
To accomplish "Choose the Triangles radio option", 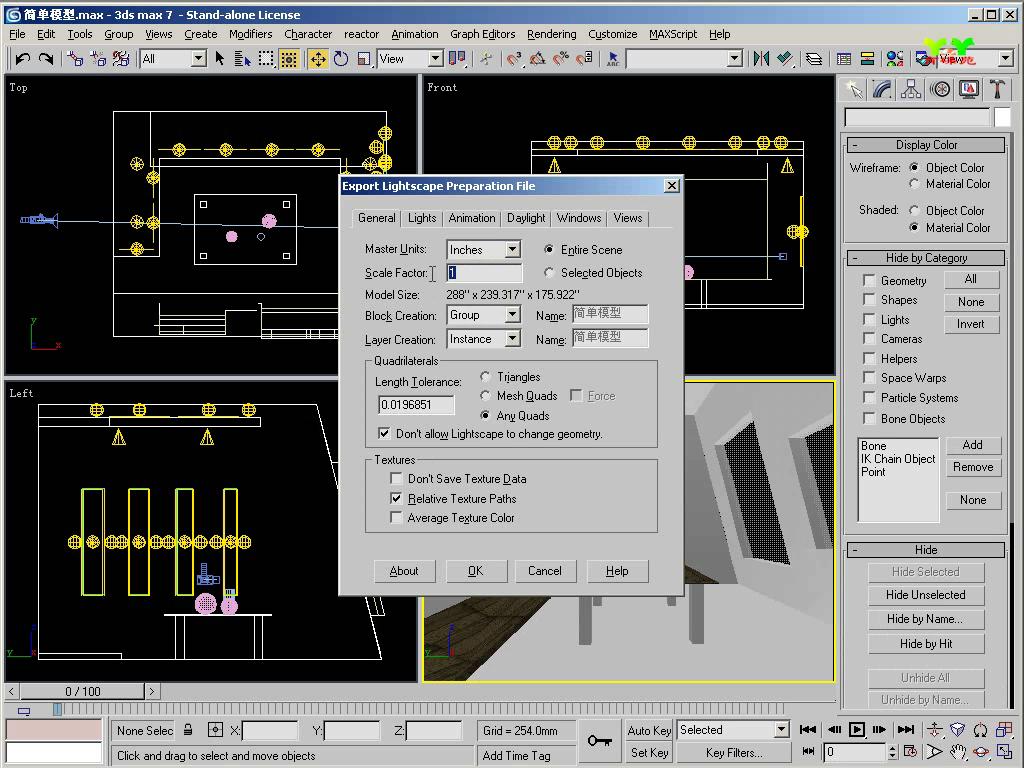I will click(485, 376).
